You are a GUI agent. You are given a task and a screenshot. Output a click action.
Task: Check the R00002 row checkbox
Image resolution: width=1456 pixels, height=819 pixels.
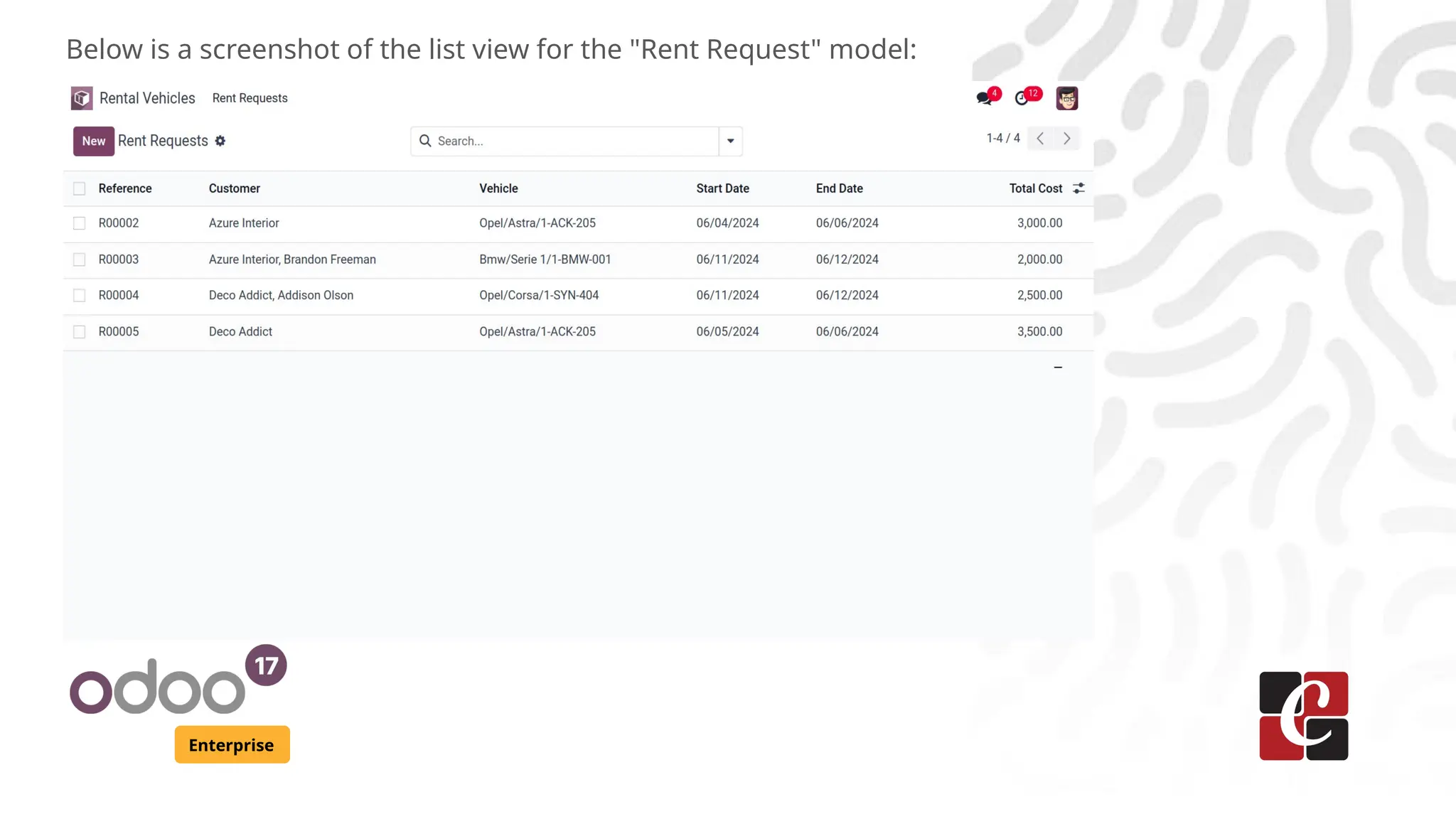[x=80, y=223]
